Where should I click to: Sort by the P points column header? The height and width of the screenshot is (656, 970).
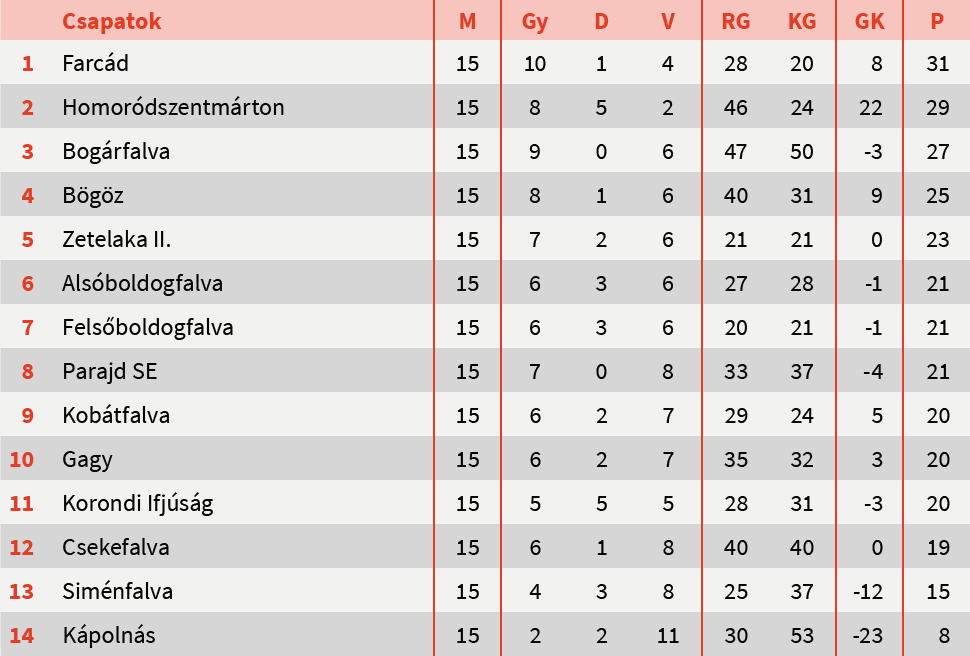937,21
